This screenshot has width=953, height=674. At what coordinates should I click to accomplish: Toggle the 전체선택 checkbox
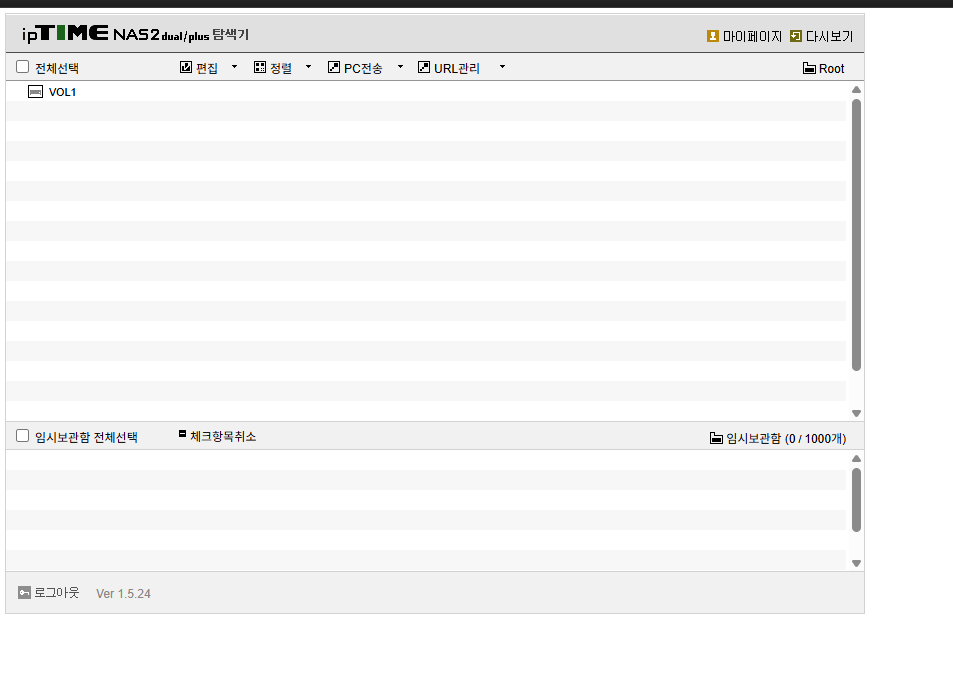click(x=22, y=67)
